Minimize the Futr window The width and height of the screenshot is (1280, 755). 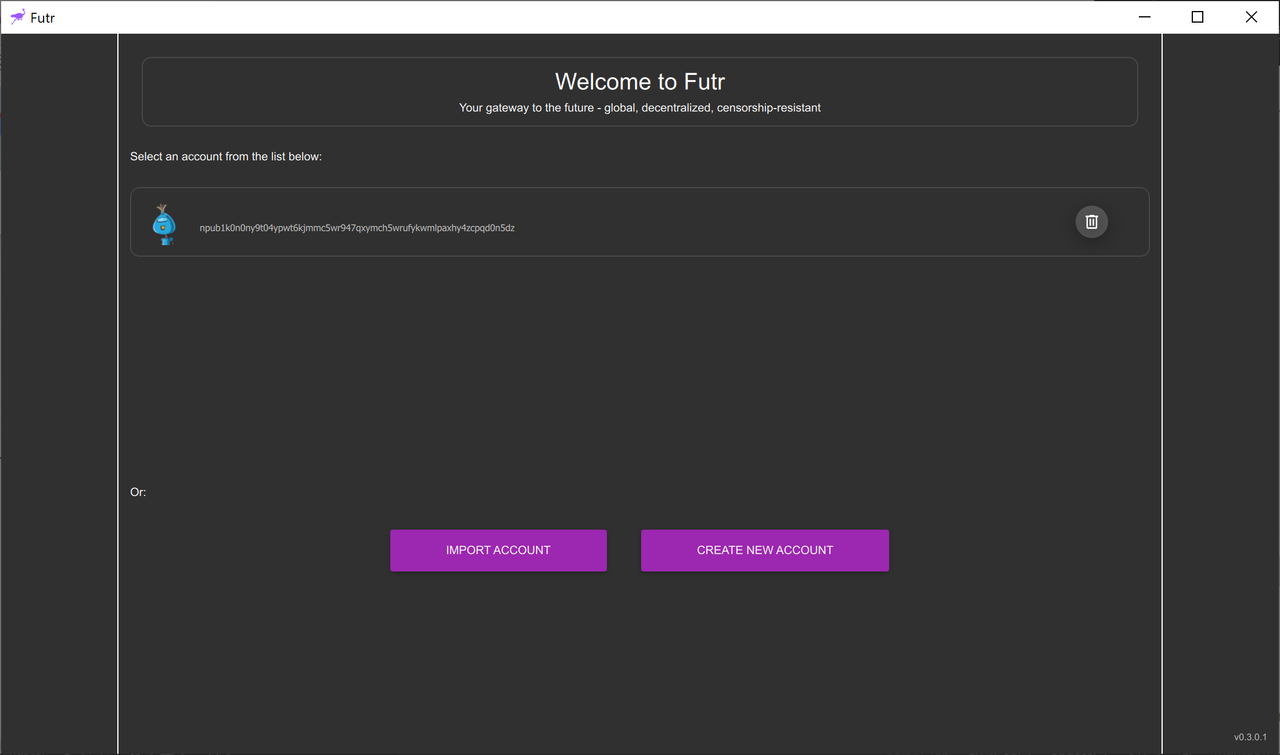[1145, 17]
